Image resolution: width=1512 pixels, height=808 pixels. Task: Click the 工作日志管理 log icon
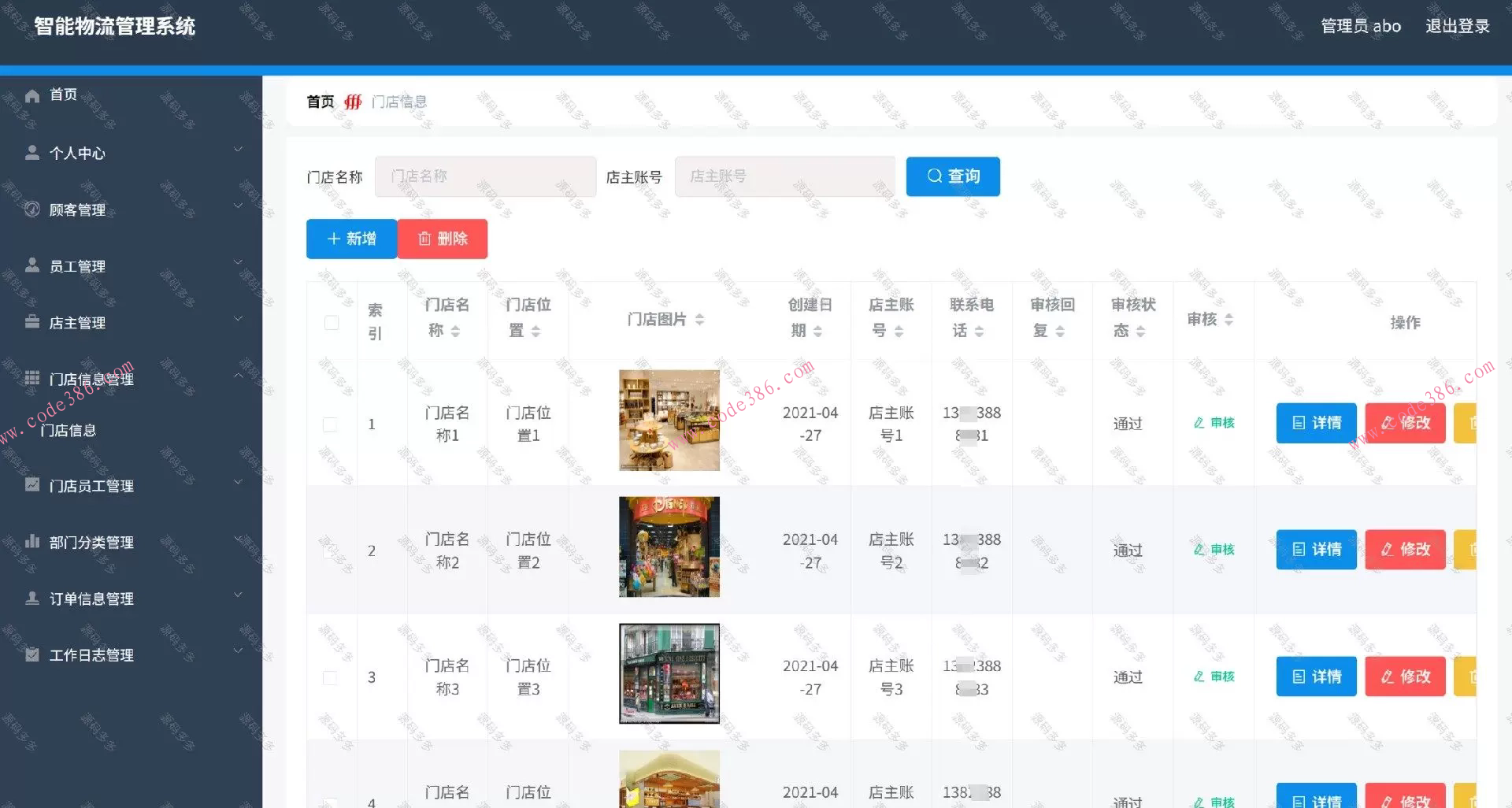(32, 654)
